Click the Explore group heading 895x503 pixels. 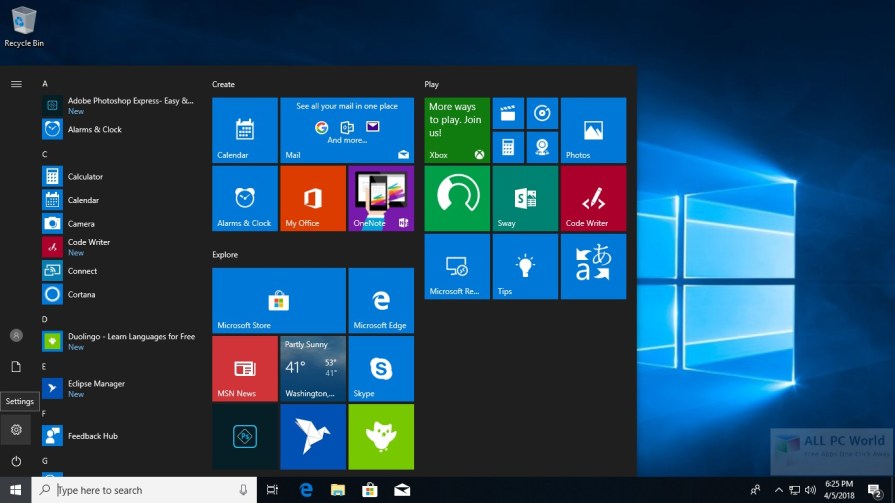click(x=225, y=255)
